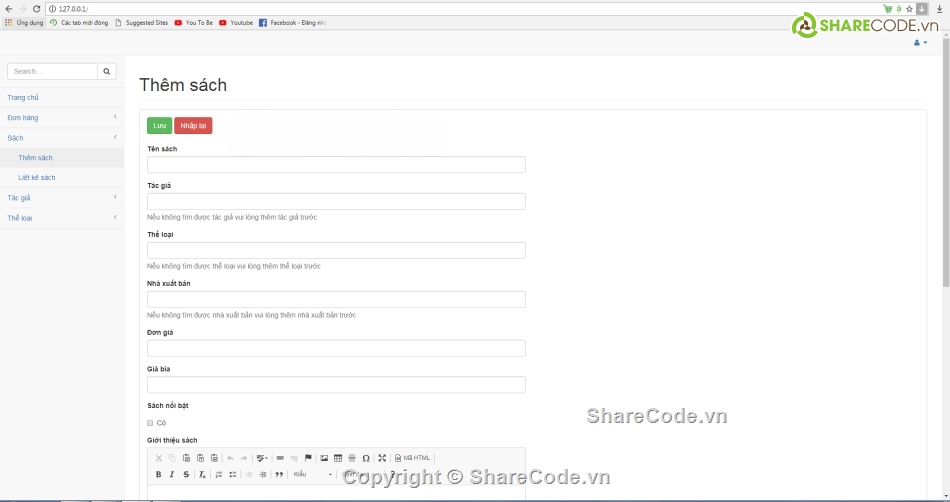This screenshot has width=950, height=502.
Task: Click the Giá bìa input field
Action: coord(336,385)
